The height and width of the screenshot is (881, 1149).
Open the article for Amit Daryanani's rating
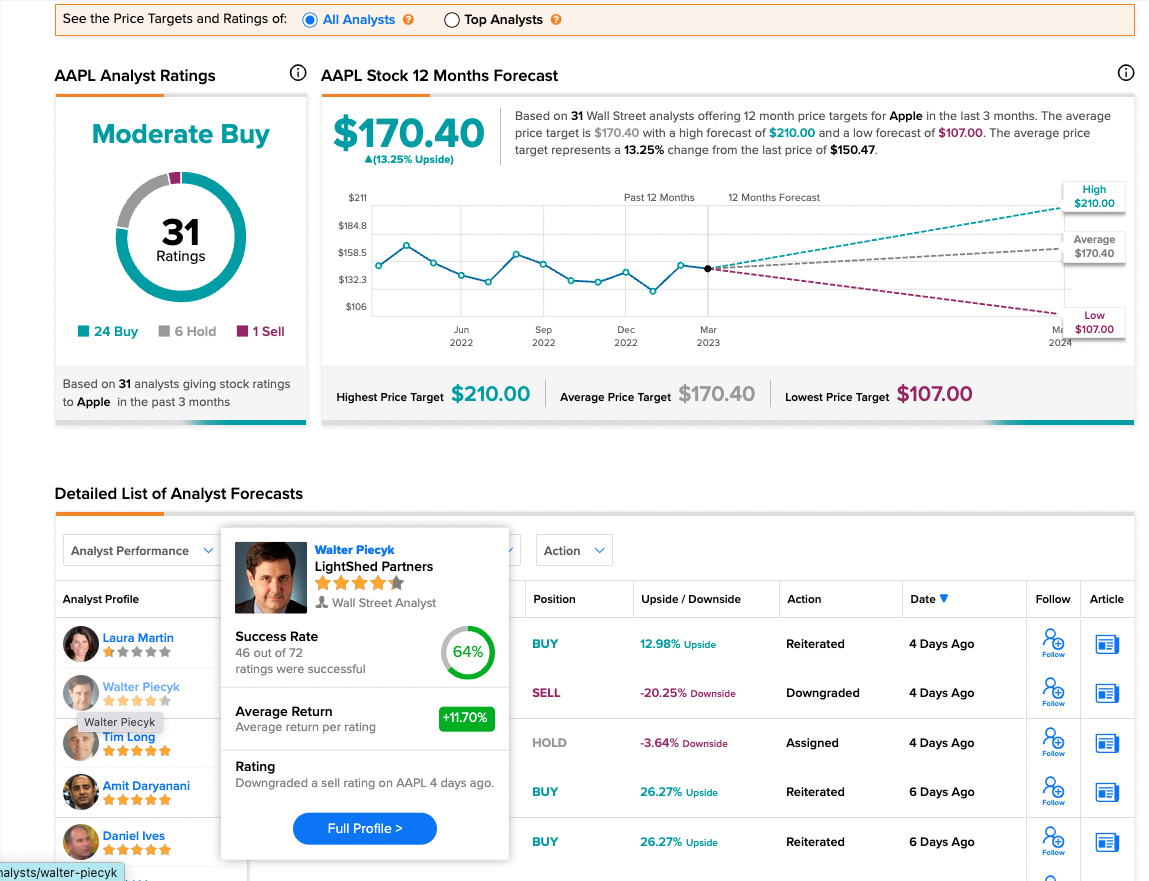[x=1106, y=792]
